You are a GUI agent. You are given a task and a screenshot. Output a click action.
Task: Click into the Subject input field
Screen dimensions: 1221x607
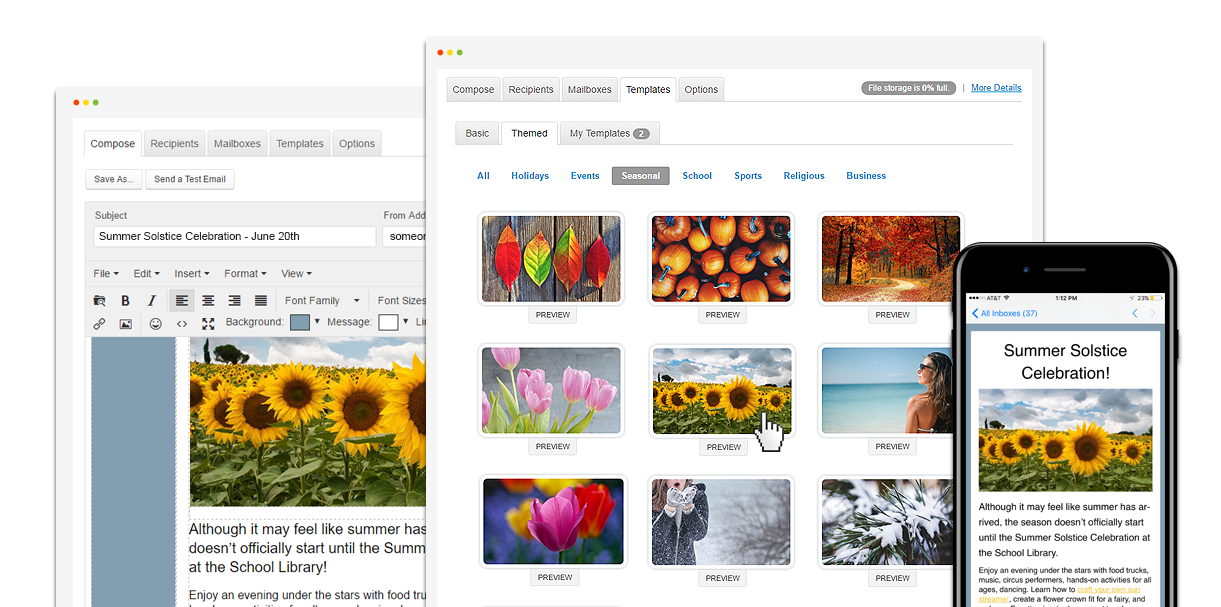tap(235, 236)
